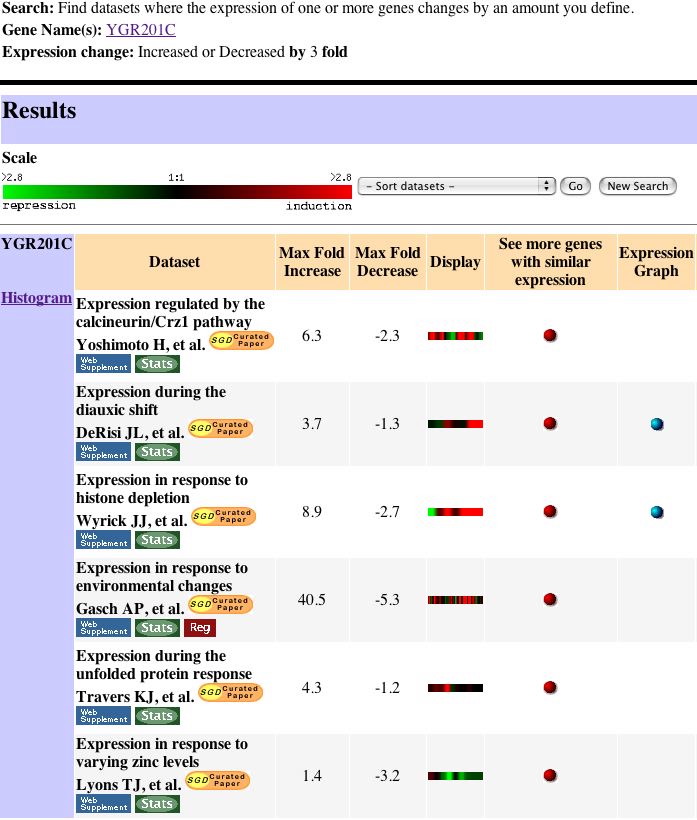Click Reg icon for Gasch environmental changes
Viewport: 697px width, 820px height.
pyautogui.click(x=200, y=628)
